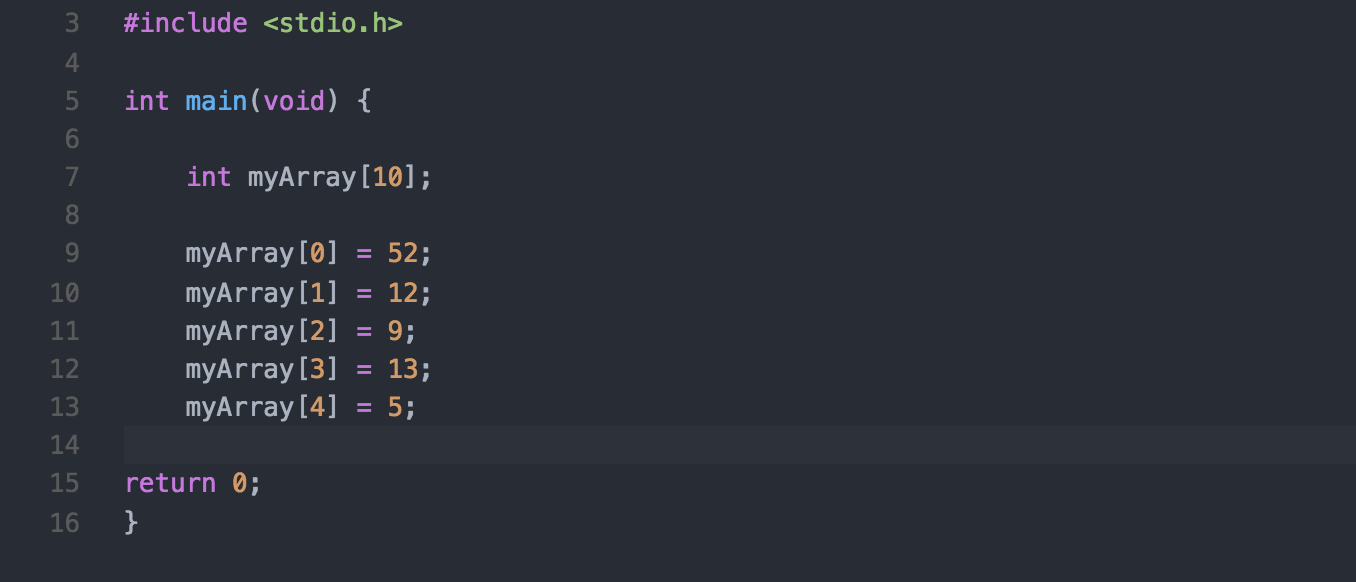Click the value 52 assigned to myArray[0]
The height and width of the screenshot is (582, 1356).
[x=402, y=254]
